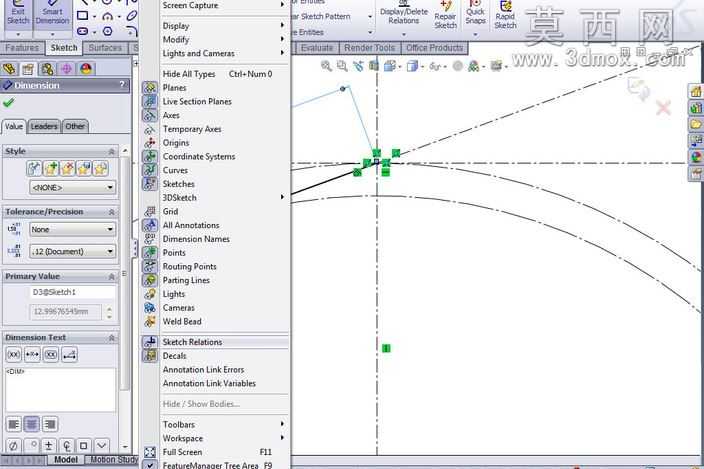Toggle Sketch Relations visibility
Image resolution: width=704 pixels, height=469 pixels.
pos(215,342)
